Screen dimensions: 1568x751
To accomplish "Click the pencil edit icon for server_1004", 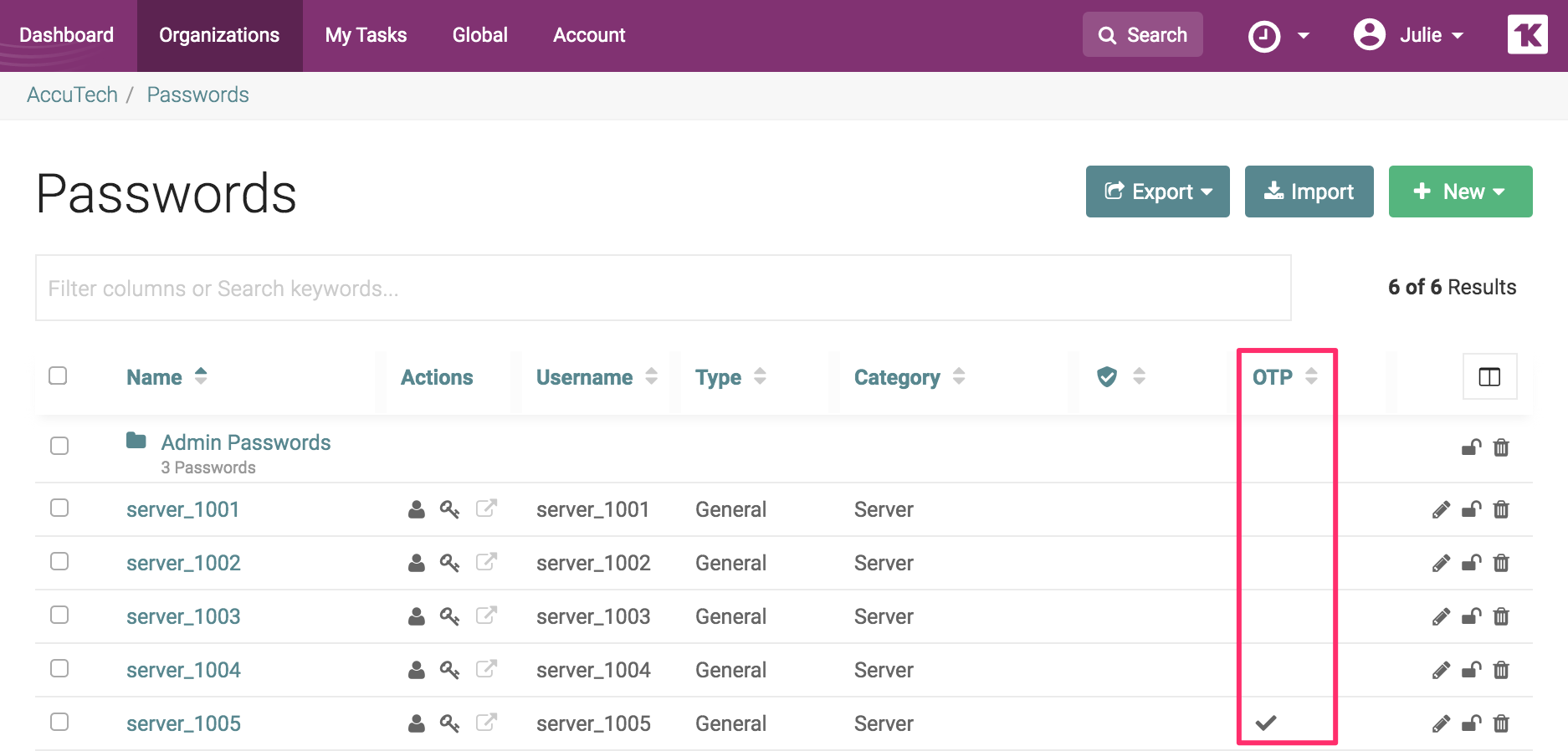I will [1441, 670].
